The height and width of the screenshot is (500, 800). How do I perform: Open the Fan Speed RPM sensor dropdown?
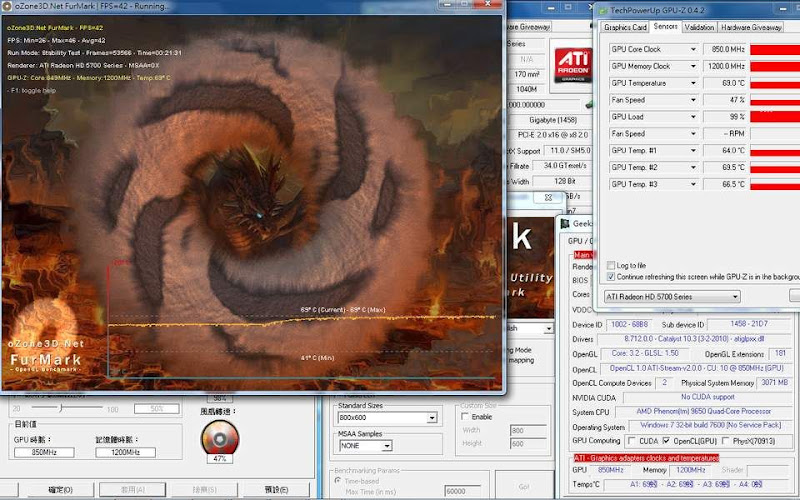click(693, 134)
